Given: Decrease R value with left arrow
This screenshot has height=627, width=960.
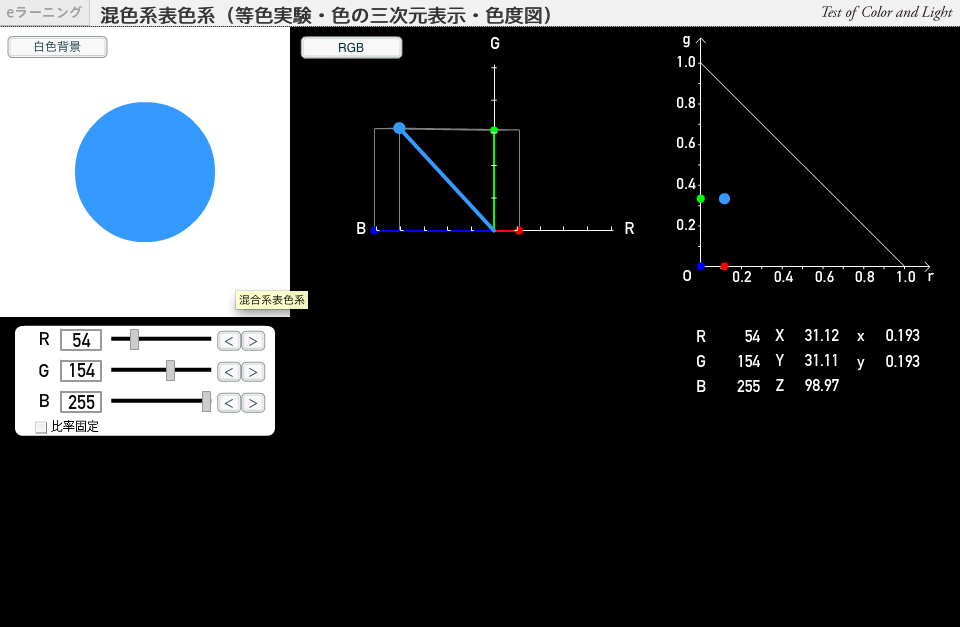Looking at the screenshot, I should click(x=229, y=341).
